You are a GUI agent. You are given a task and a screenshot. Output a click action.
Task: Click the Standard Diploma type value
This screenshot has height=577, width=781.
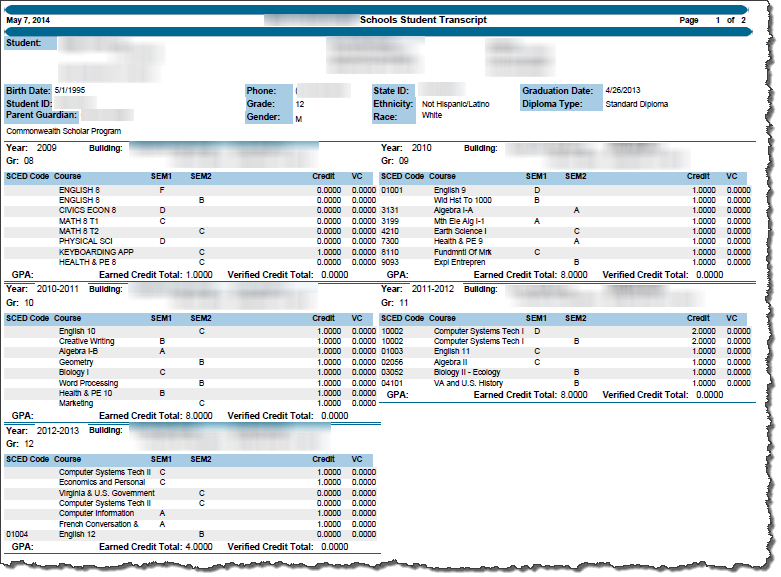tap(637, 103)
